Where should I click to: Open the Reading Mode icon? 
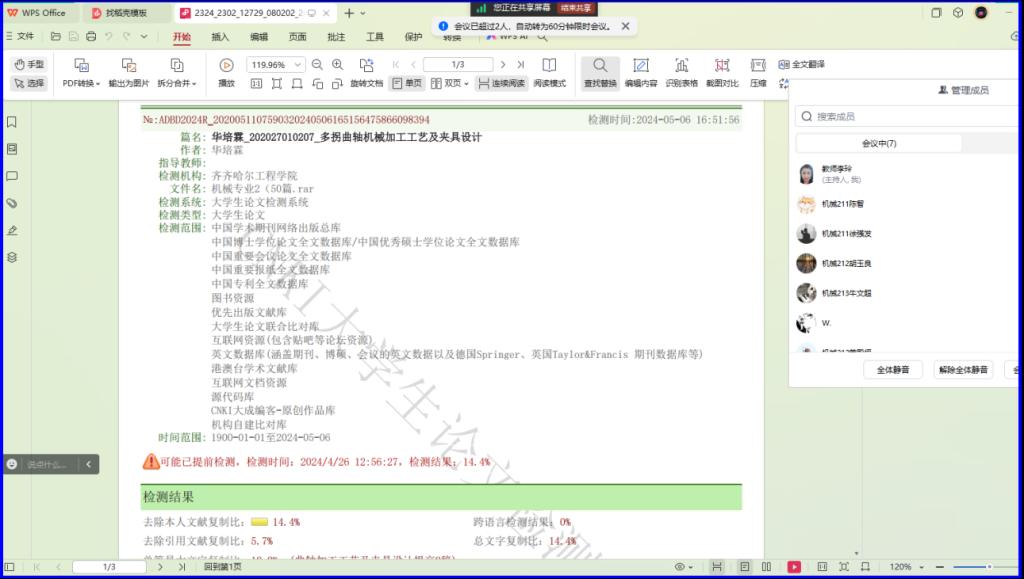click(x=549, y=83)
